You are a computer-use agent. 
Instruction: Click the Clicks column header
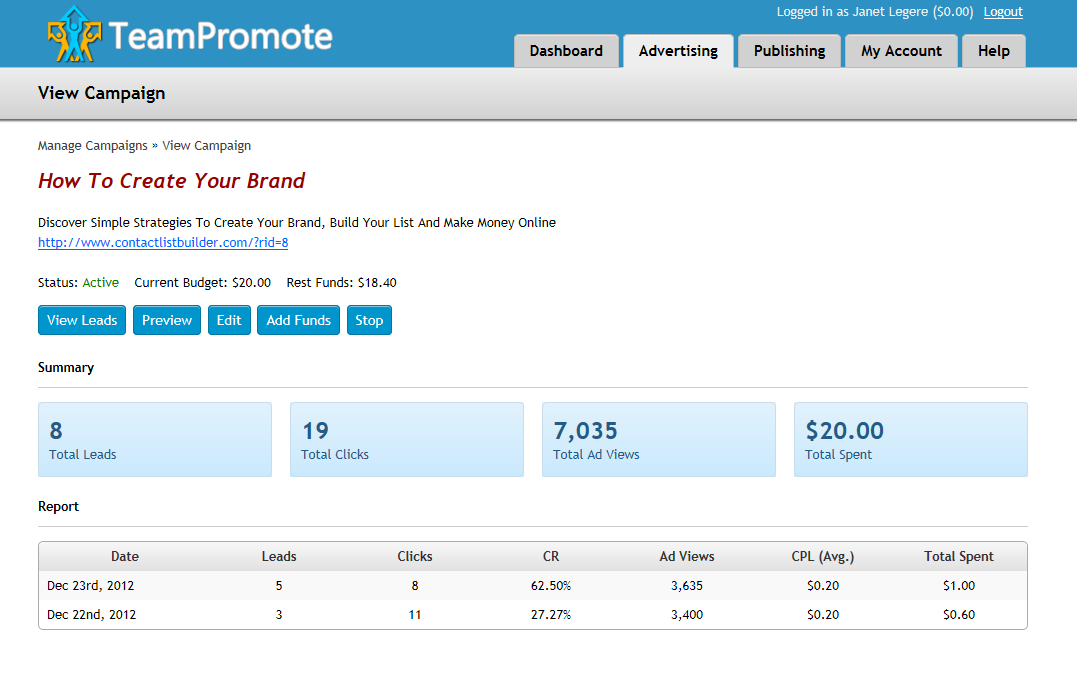415,556
